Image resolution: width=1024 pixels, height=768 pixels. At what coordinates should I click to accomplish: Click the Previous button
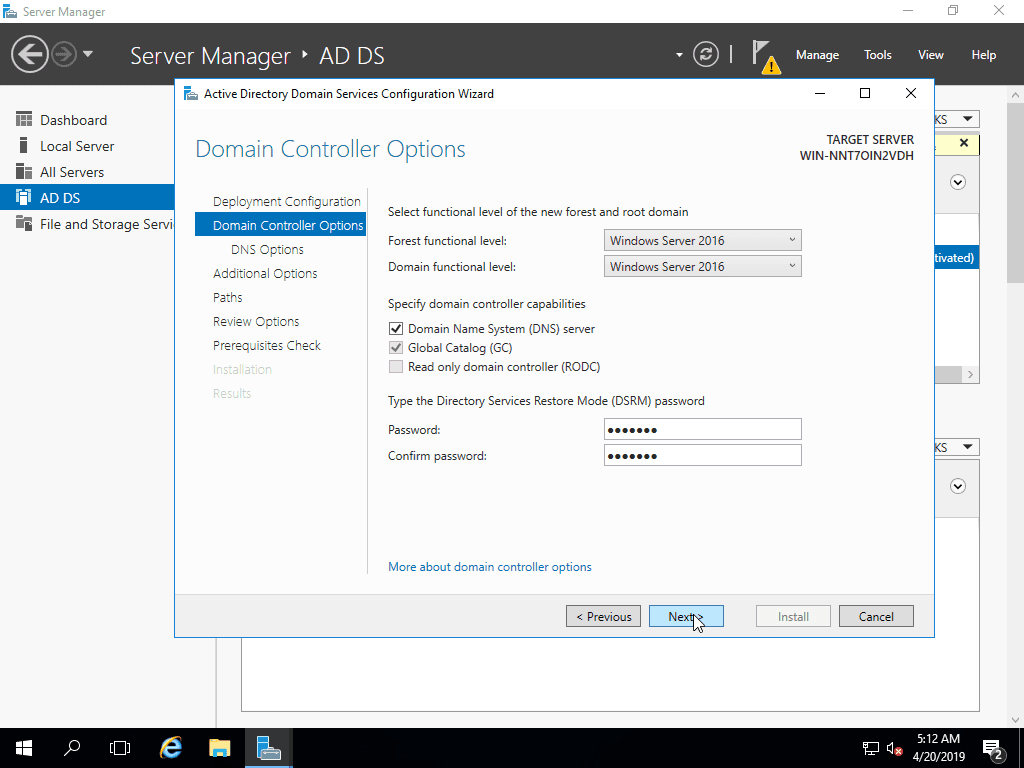(x=603, y=616)
